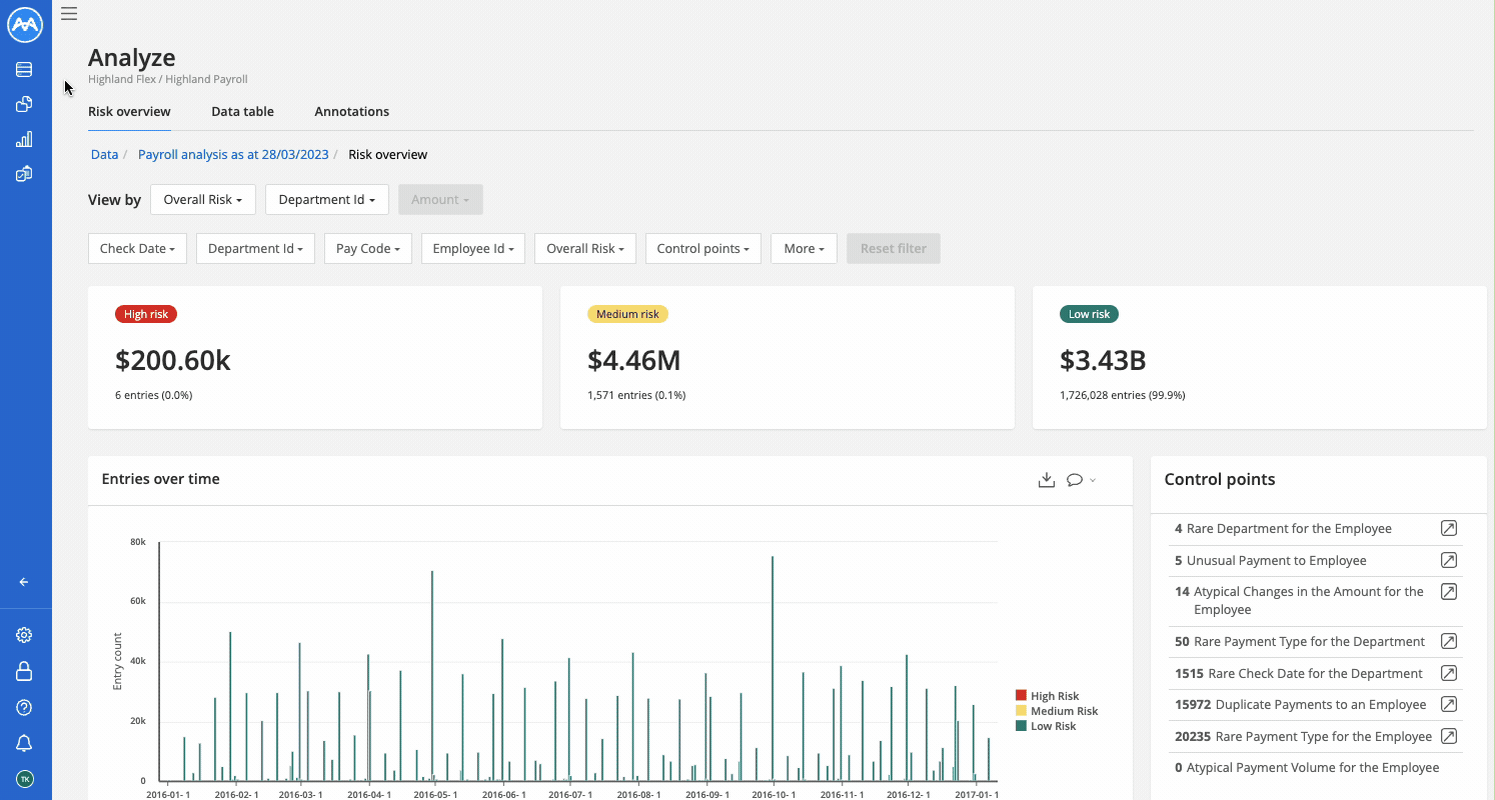1495x800 pixels.
Task: Open the Control points filter dropdown
Action: pyautogui.click(x=703, y=249)
